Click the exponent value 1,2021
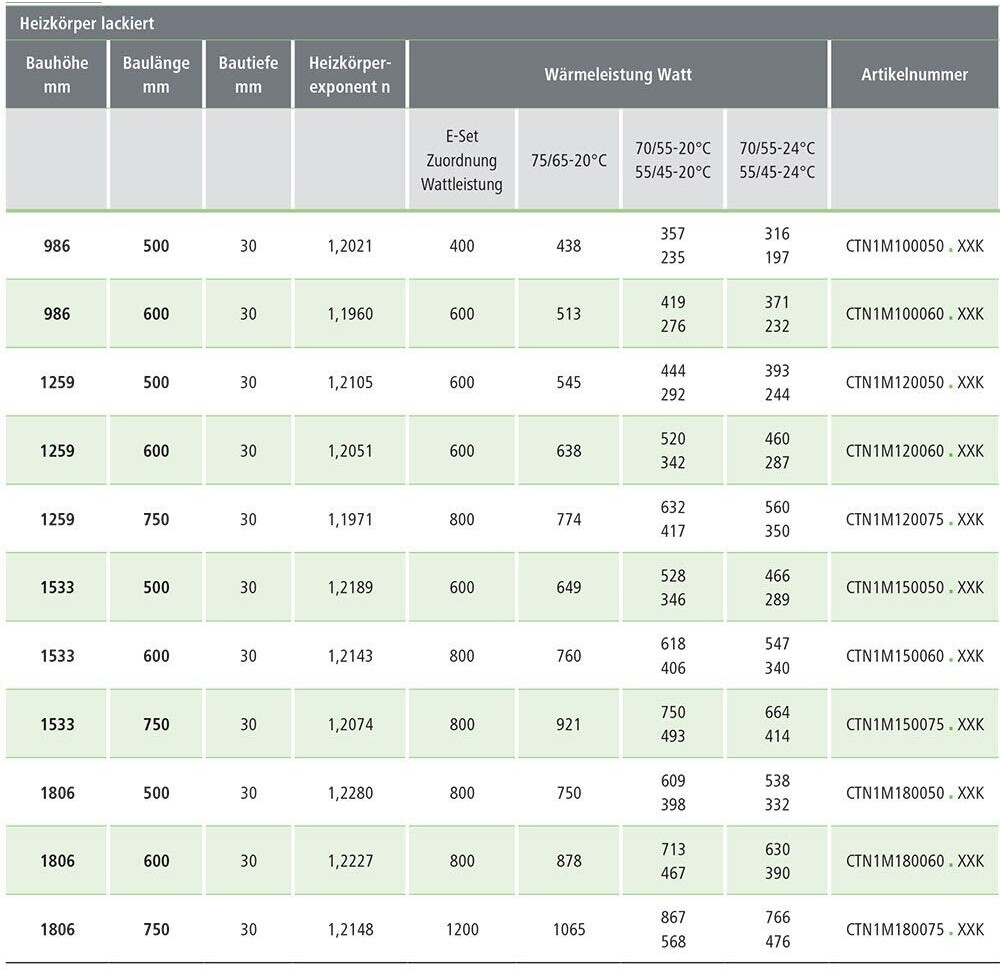The width and height of the screenshot is (1000, 970). (350, 246)
